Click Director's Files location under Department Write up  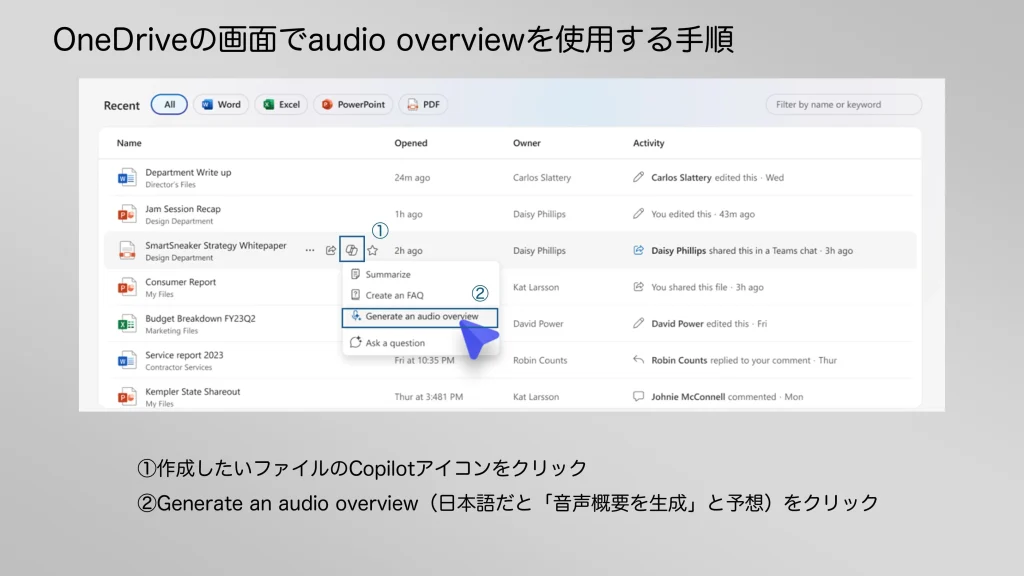pos(170,185)
